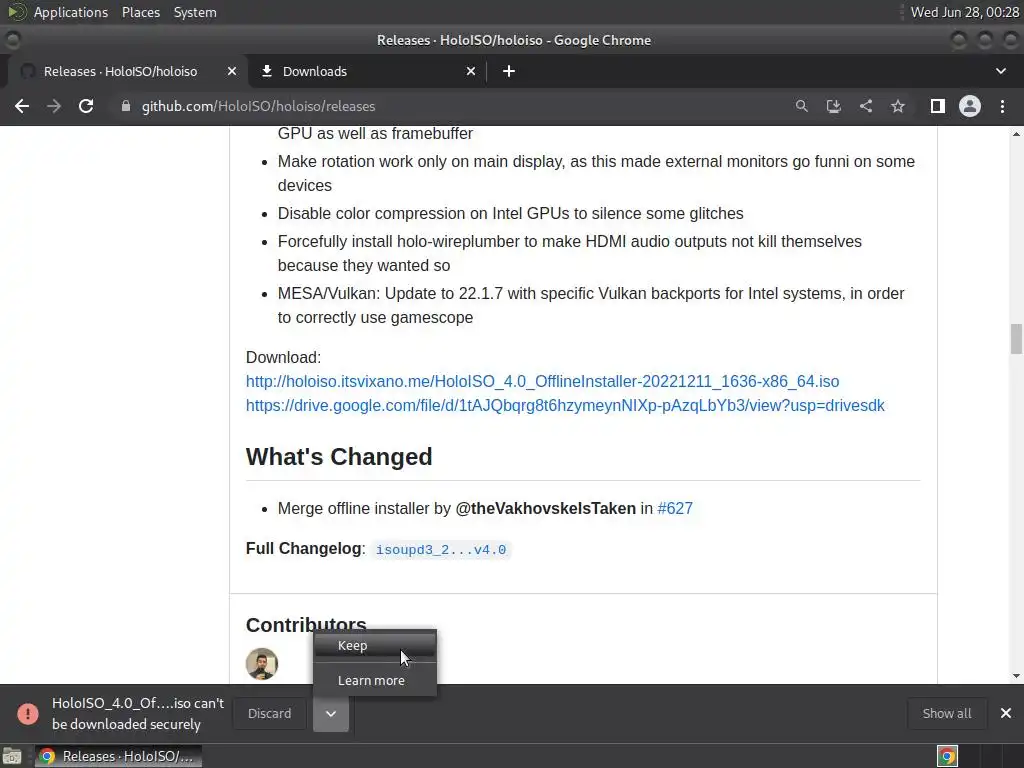The height and width of the screenshot is (768, 1024).
Task: Choose Learn more in download popup
Action: [x=375, y=680]
